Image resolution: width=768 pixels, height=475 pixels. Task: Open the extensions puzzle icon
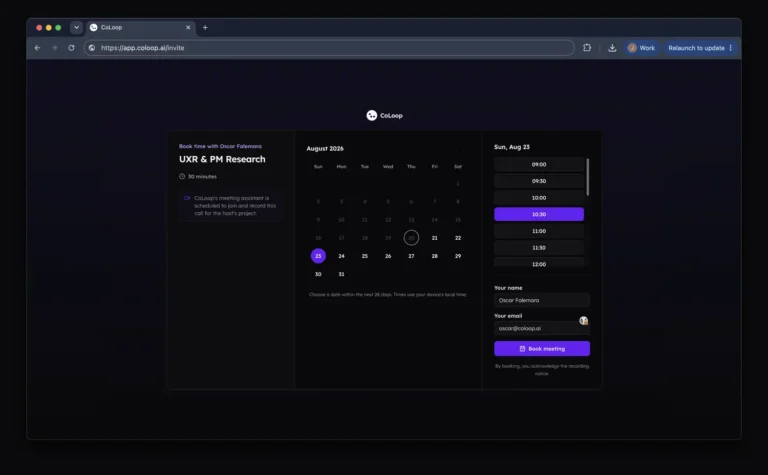tap(587, 48)
